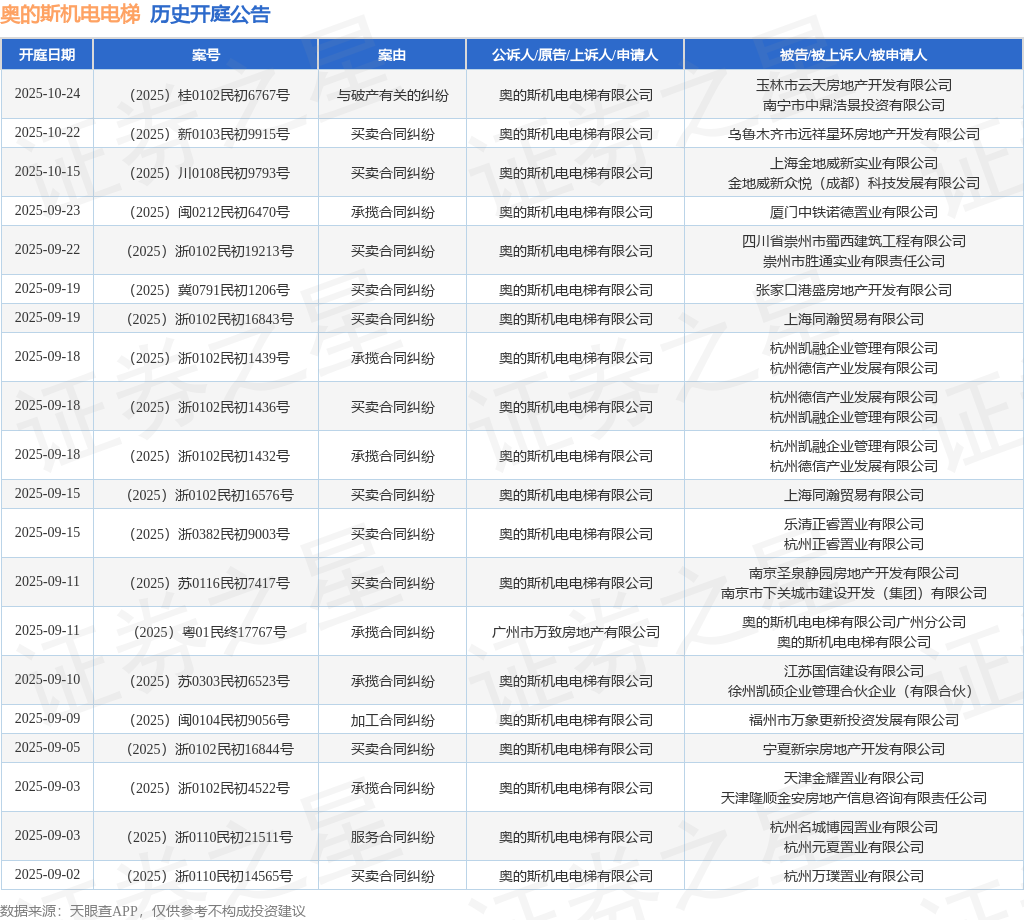Click the data source note 天眼查APP
This screenshot has width=1024, height=920.
click(x=104, y=911)
